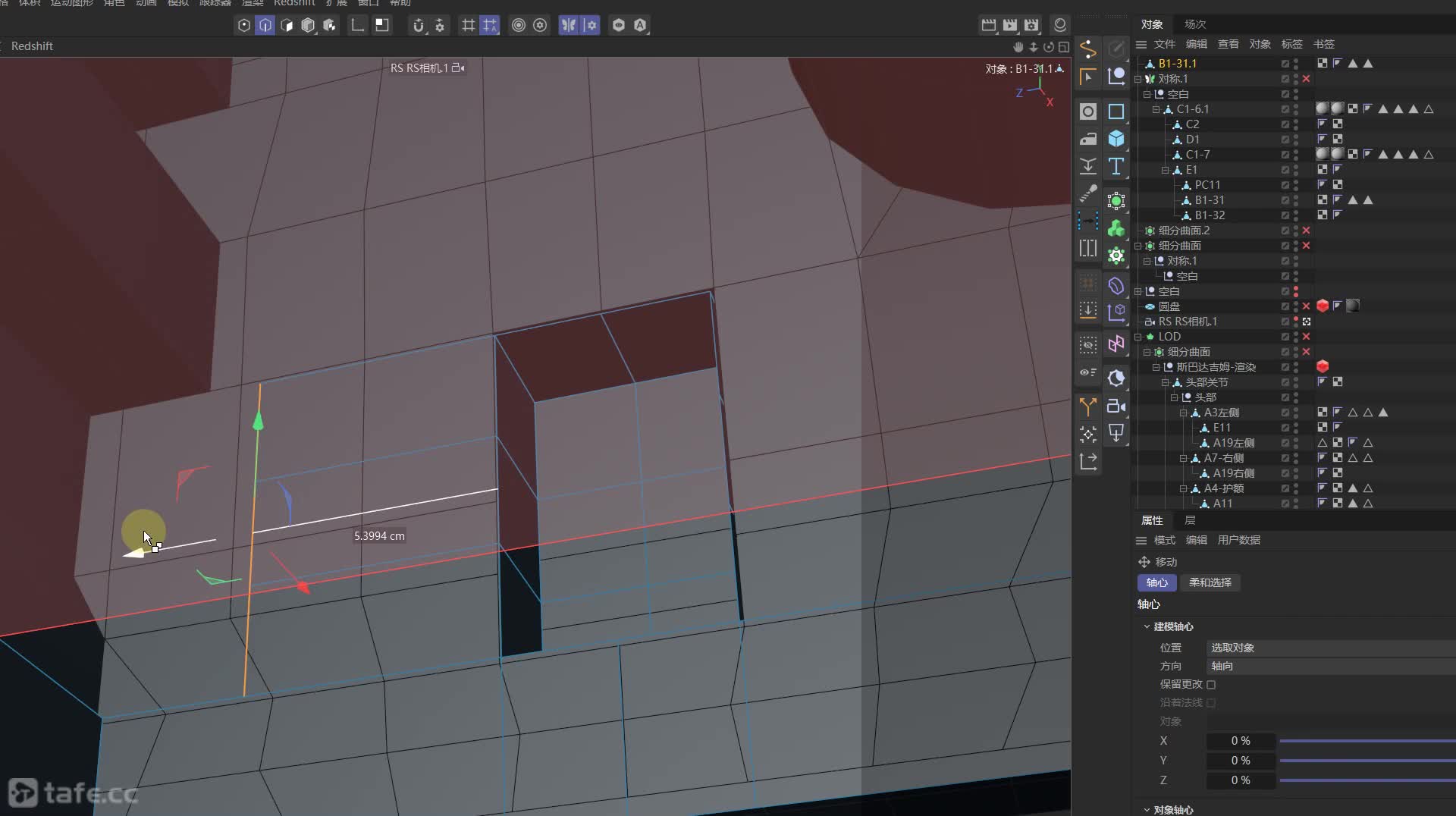
Task: Toggle layer checkbox for C1-6.1 row
Action: [x=1285, y=109]
